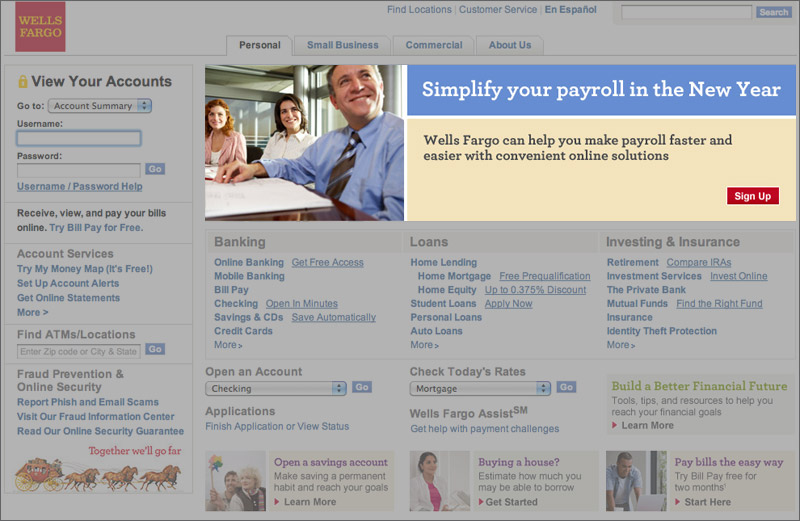Click More under Account Services
800x521 pixels.
33,312
